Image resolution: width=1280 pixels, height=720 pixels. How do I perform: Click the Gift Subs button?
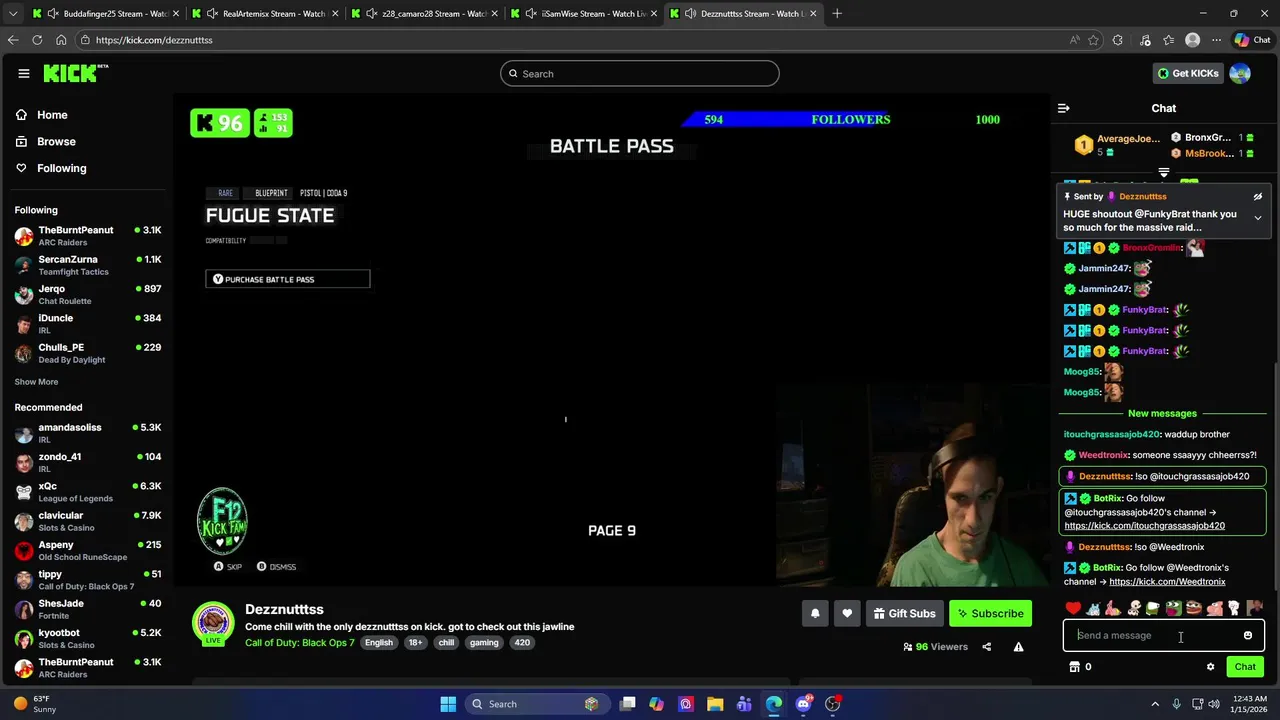pyautogui.click(x=904, y=613)
